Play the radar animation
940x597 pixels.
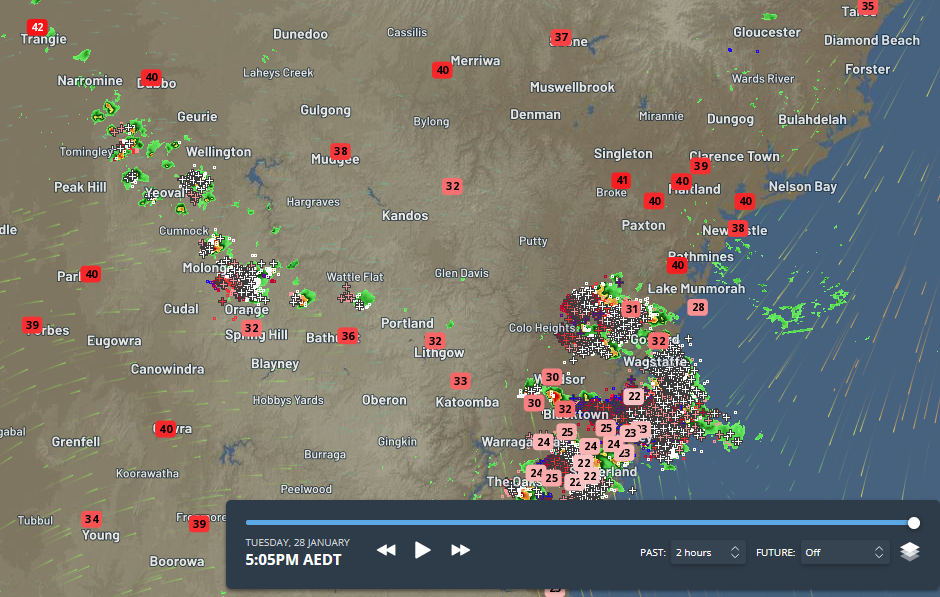422,550
